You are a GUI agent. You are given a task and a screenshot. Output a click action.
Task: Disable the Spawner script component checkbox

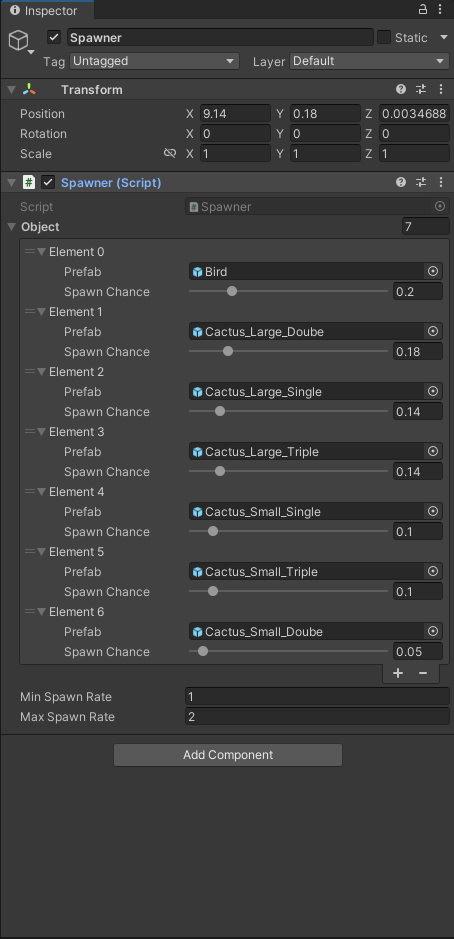(x=48, y=182)
